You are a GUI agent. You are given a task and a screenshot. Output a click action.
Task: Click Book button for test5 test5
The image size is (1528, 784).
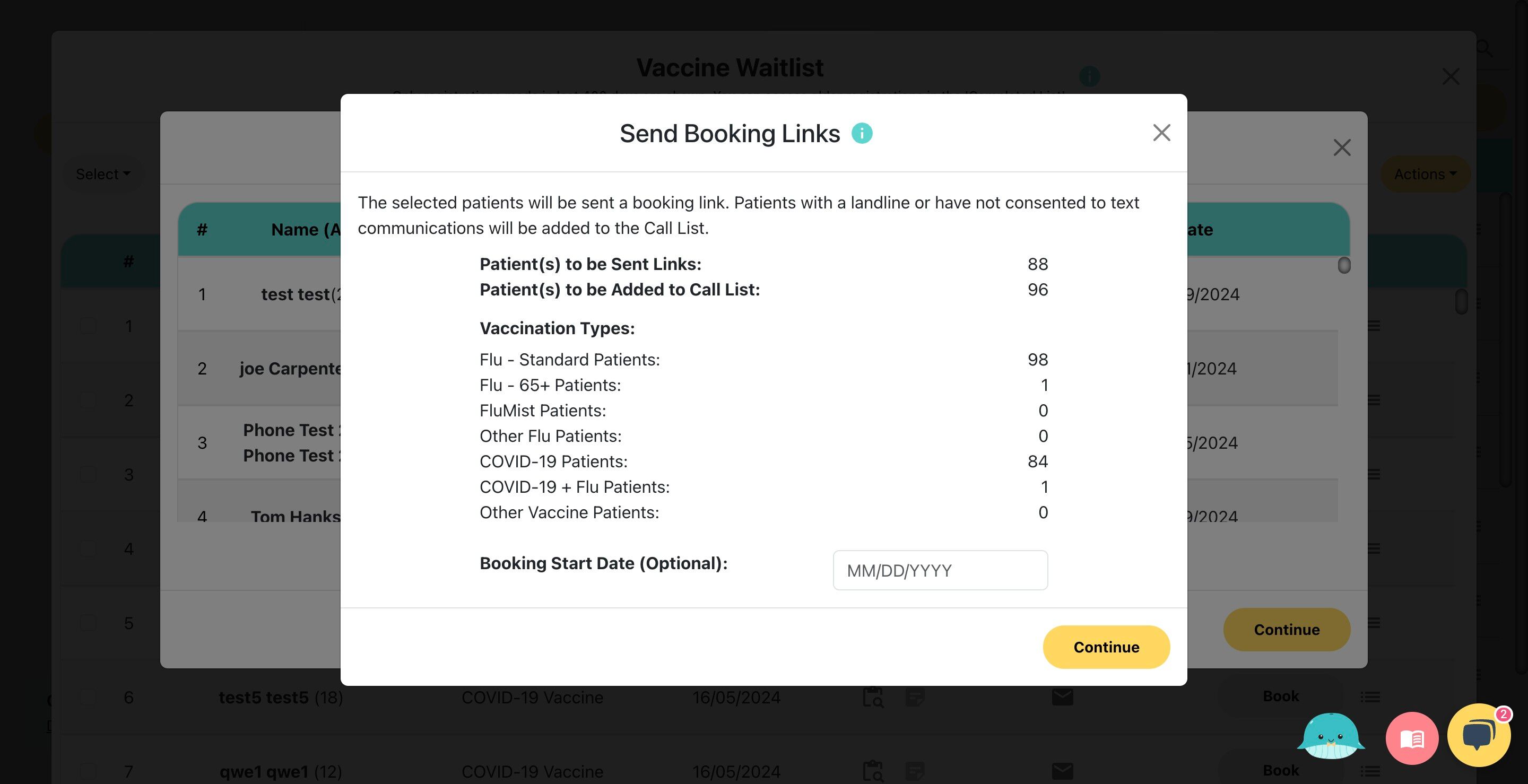1281,695
